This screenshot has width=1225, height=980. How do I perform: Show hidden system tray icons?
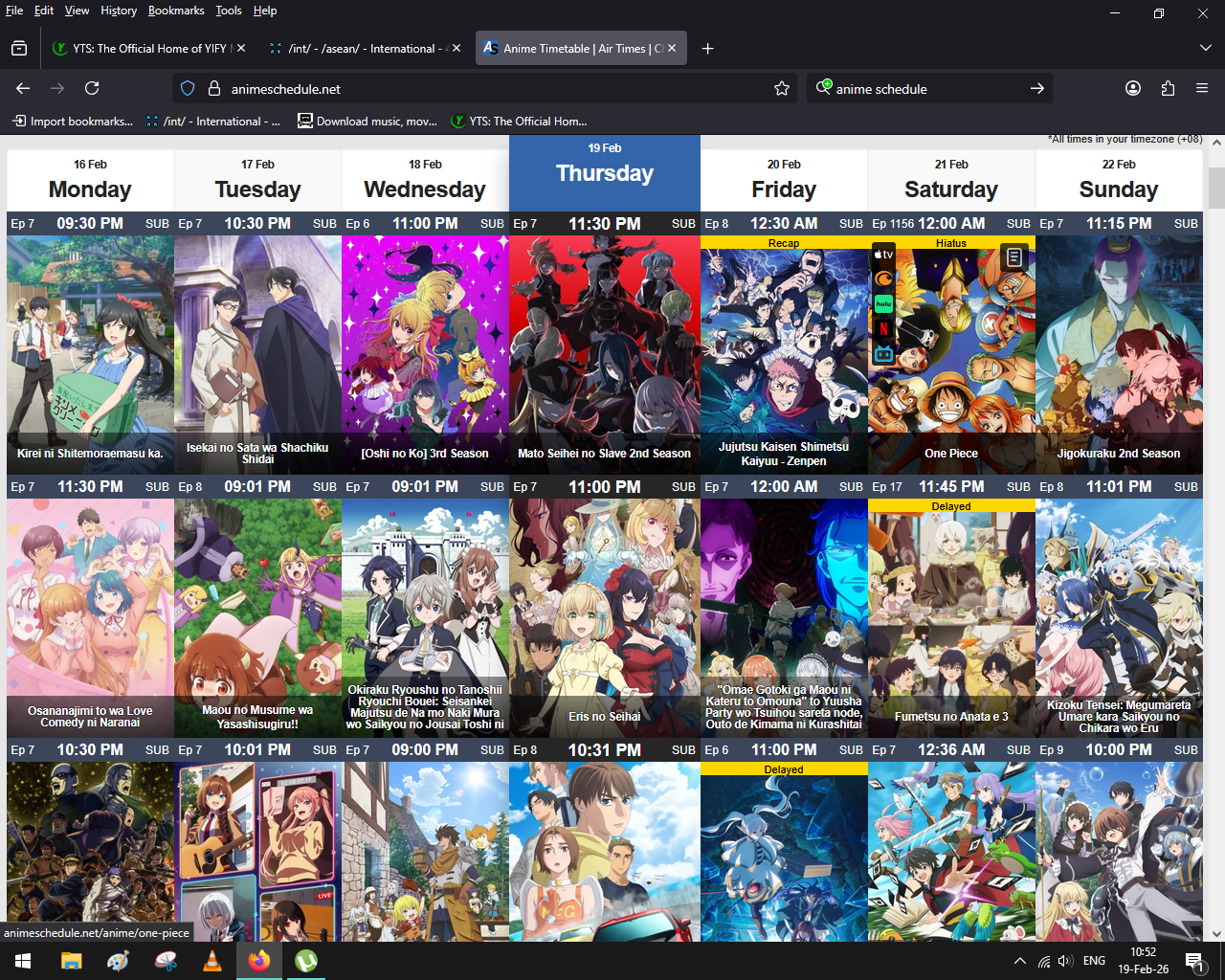1020,961
